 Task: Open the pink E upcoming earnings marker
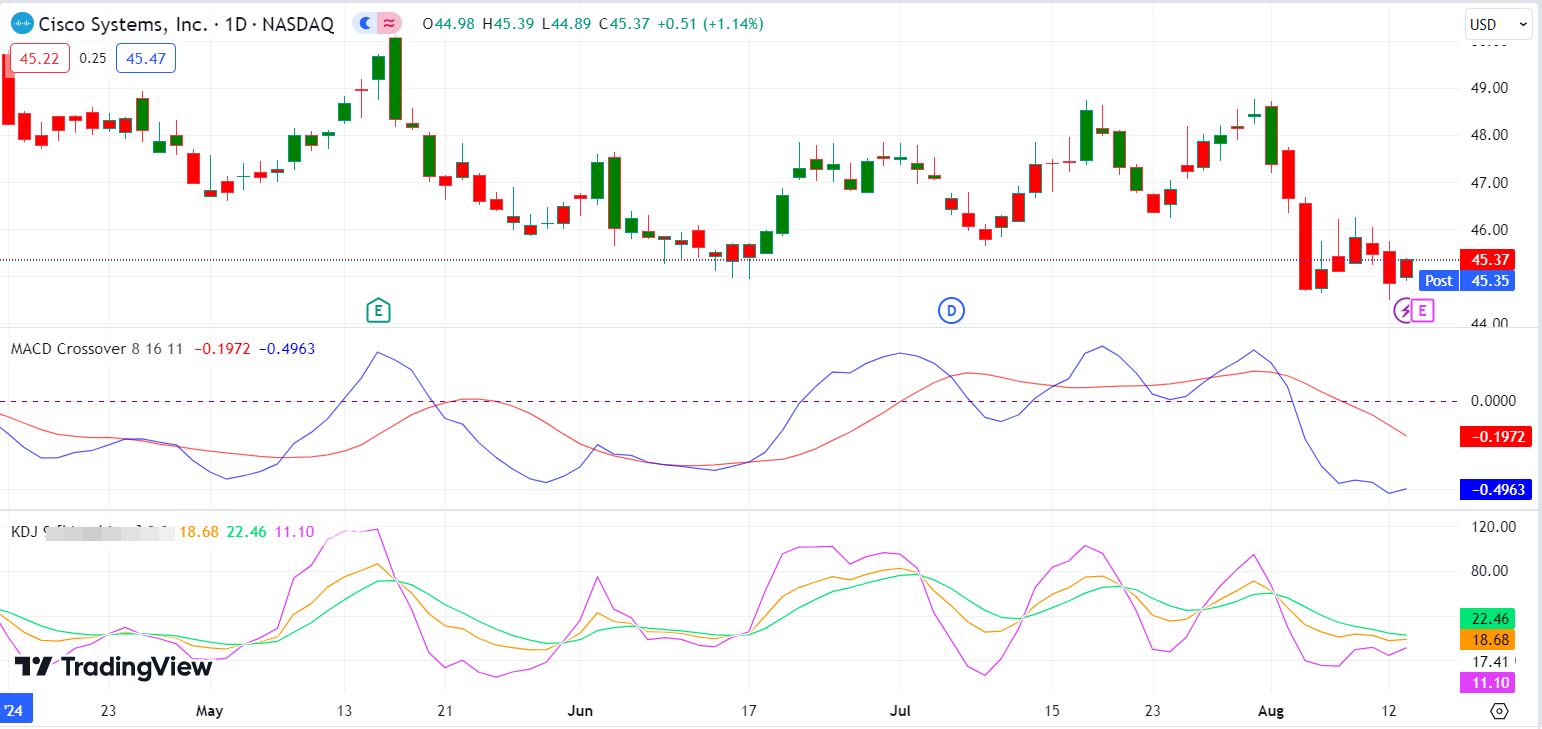1423,311
